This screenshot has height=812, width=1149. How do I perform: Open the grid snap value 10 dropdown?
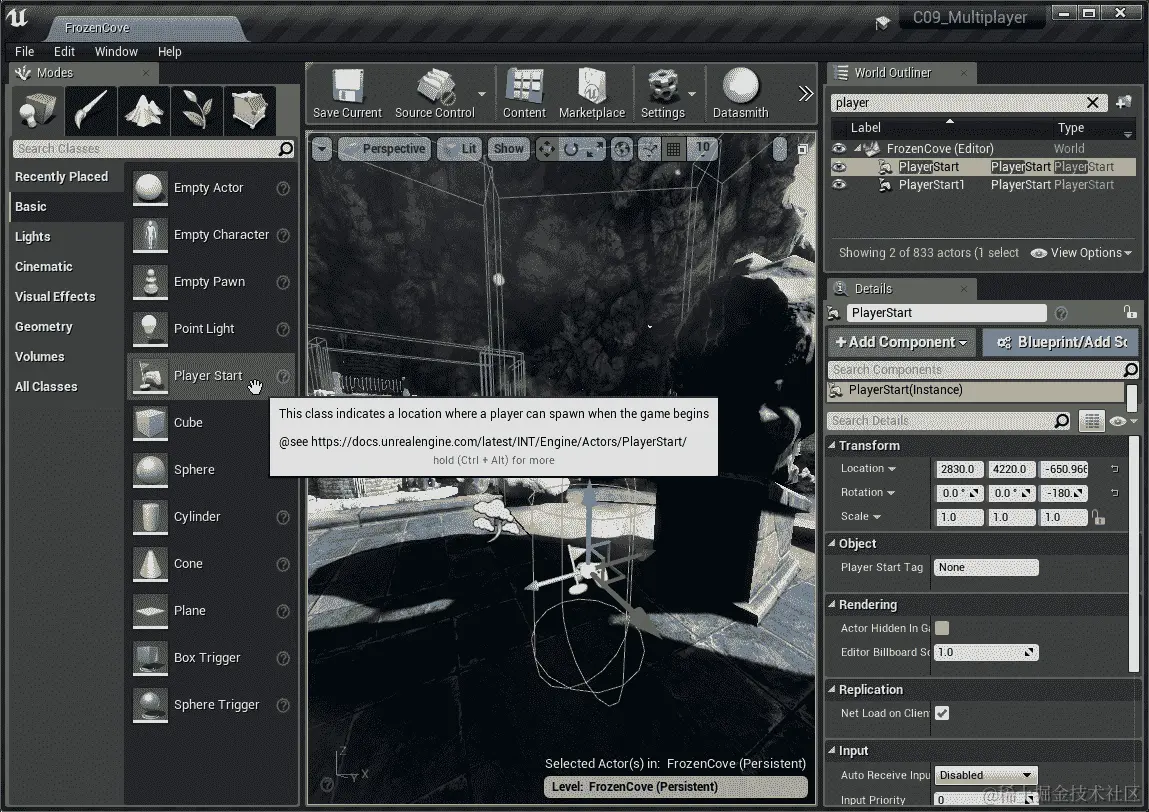(702, 148)
